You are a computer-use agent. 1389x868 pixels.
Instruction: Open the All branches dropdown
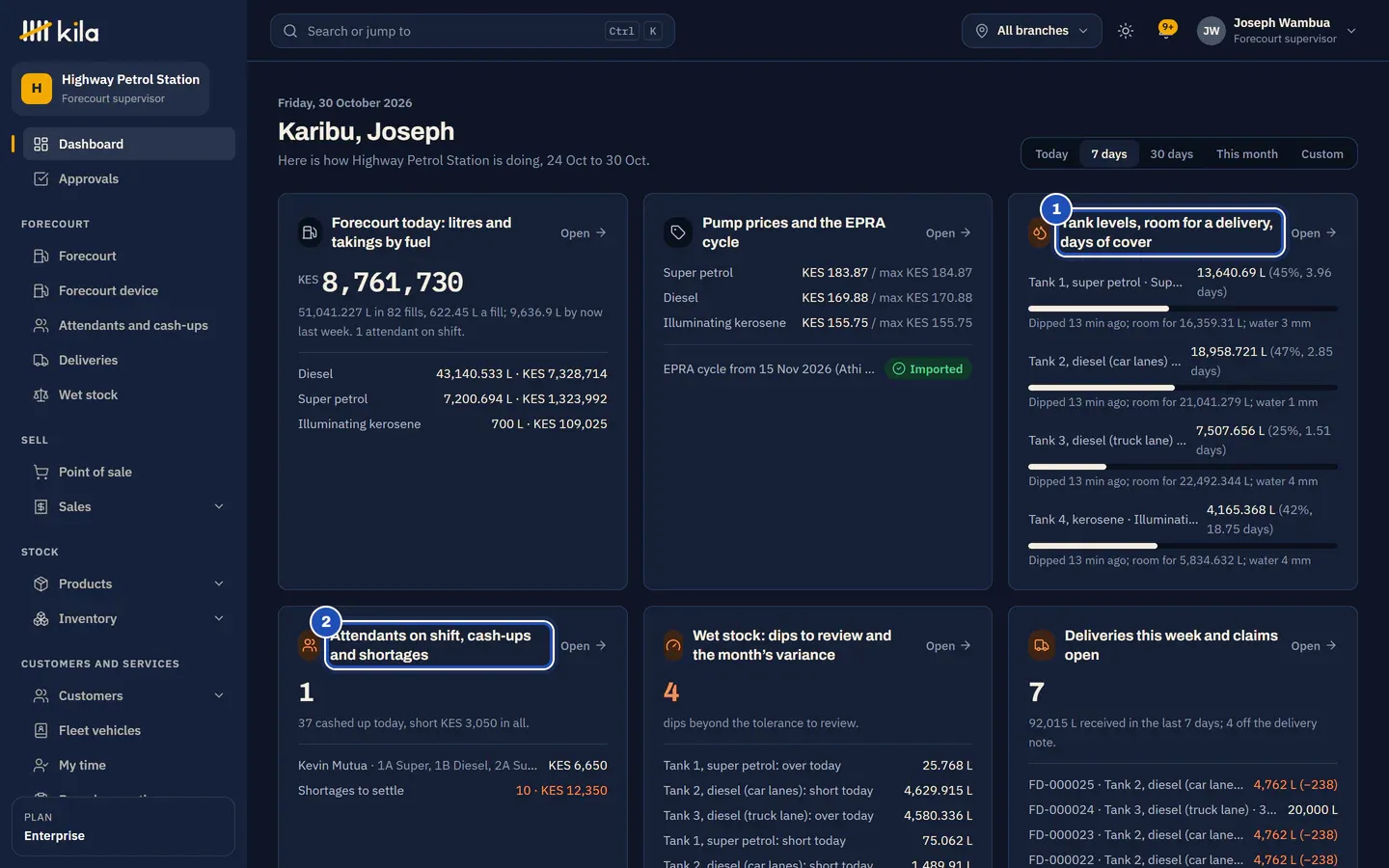pyautogui.click(x=1032, y=31)
